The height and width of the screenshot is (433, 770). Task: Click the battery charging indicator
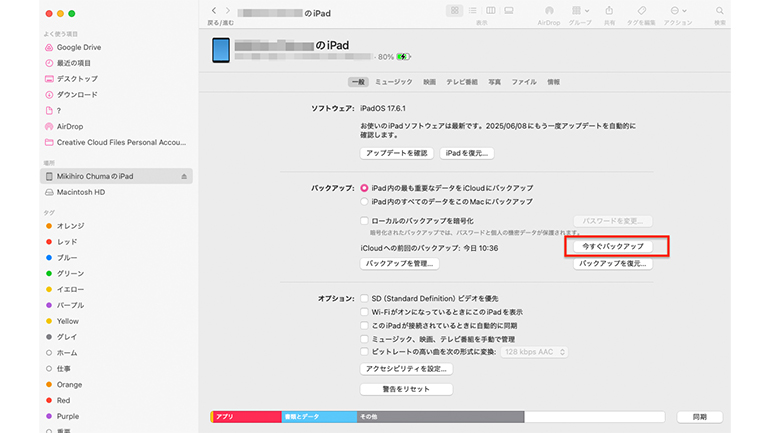403,57
